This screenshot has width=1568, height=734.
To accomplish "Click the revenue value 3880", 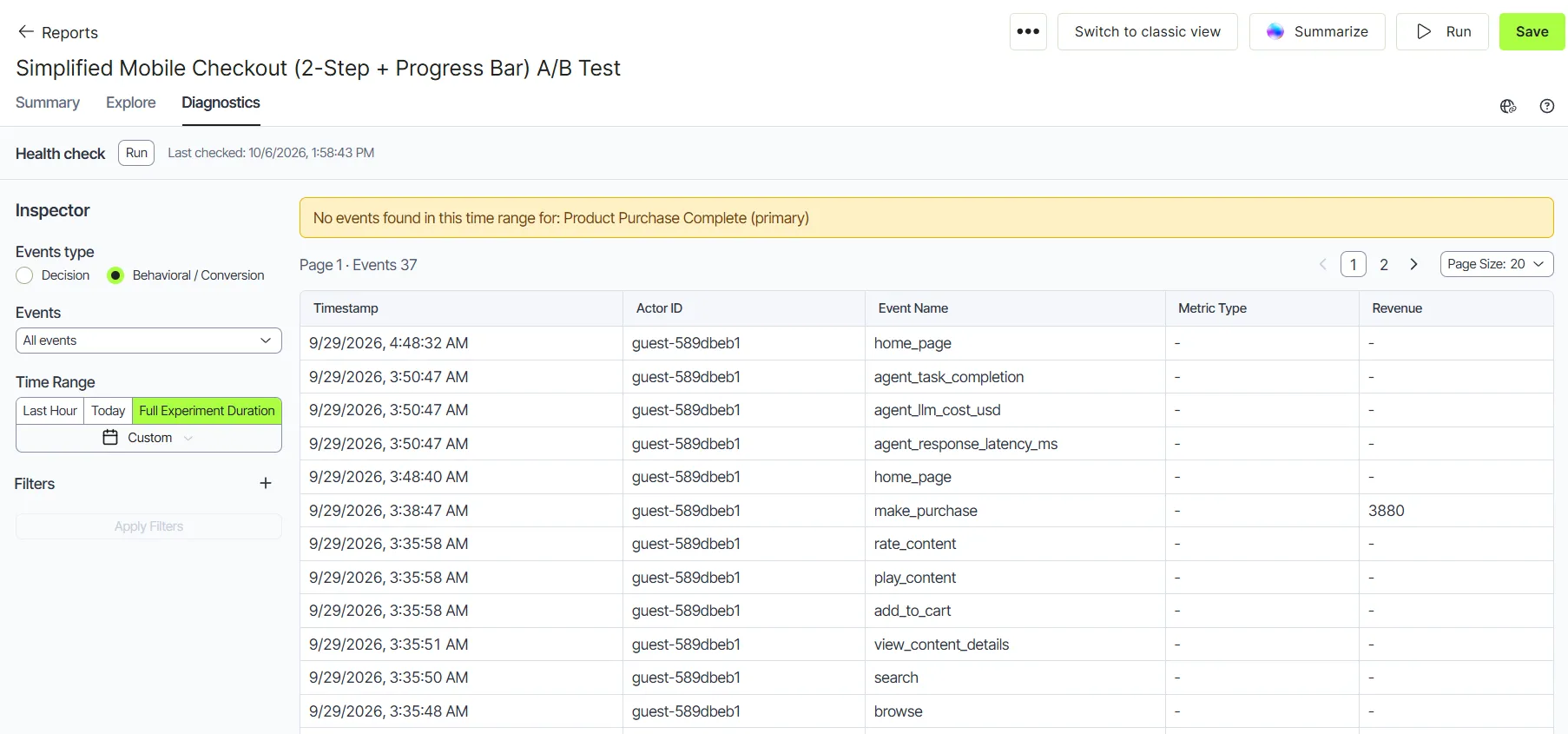I will [x=1386, y=511].
